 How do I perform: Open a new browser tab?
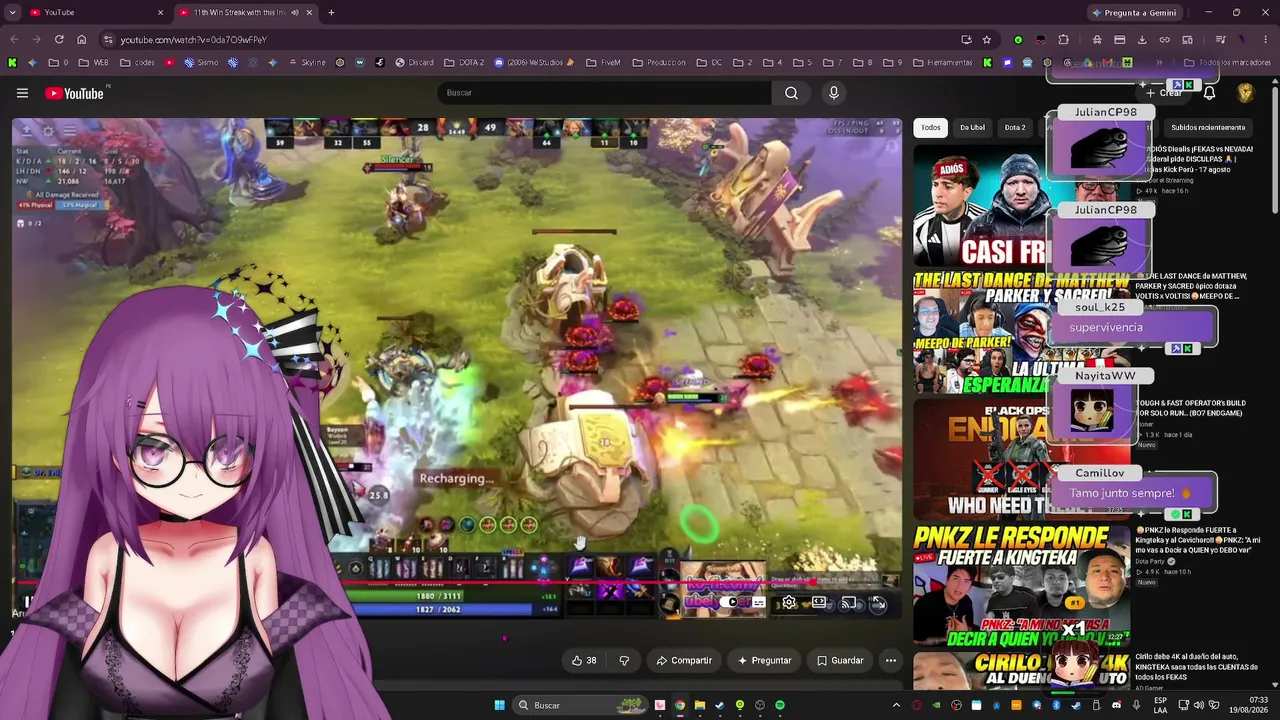pyautogui.click(x=331, y=12)
